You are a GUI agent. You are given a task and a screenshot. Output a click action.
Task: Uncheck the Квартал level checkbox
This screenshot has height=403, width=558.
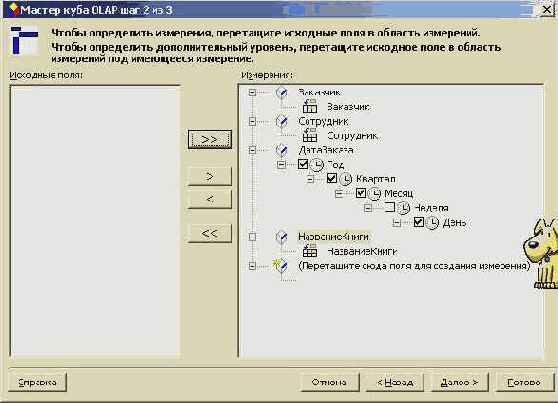coord(332,178)
